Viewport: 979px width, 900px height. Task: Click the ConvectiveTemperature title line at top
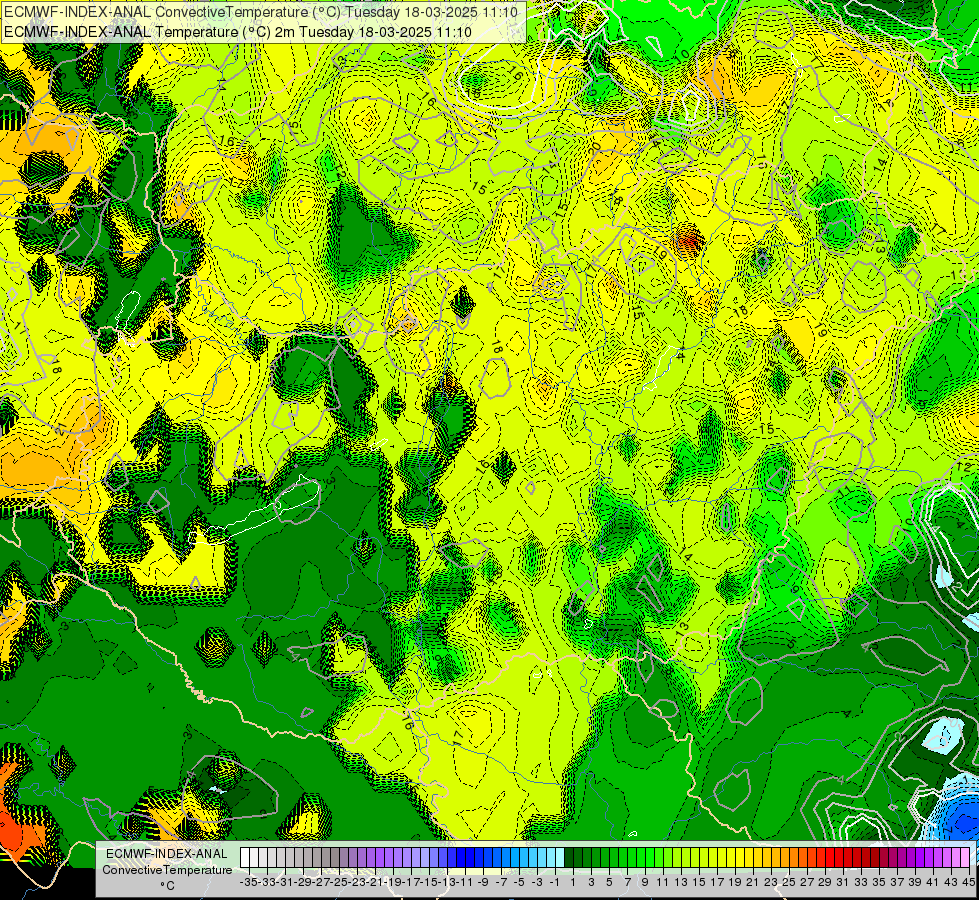click(x=261, y=12)
